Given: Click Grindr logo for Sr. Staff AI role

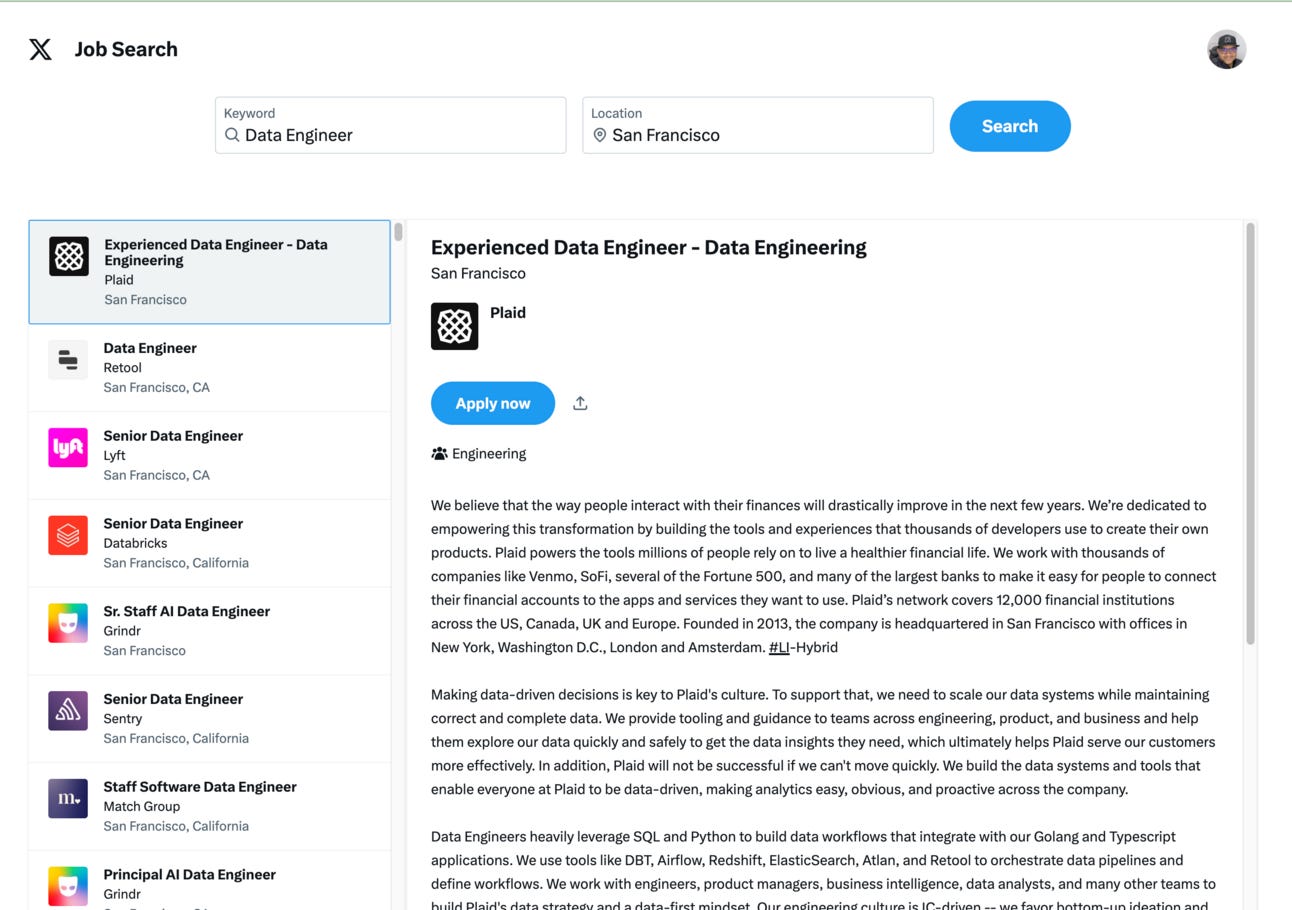Looking at the screenshot, I should tap(68, 623).
